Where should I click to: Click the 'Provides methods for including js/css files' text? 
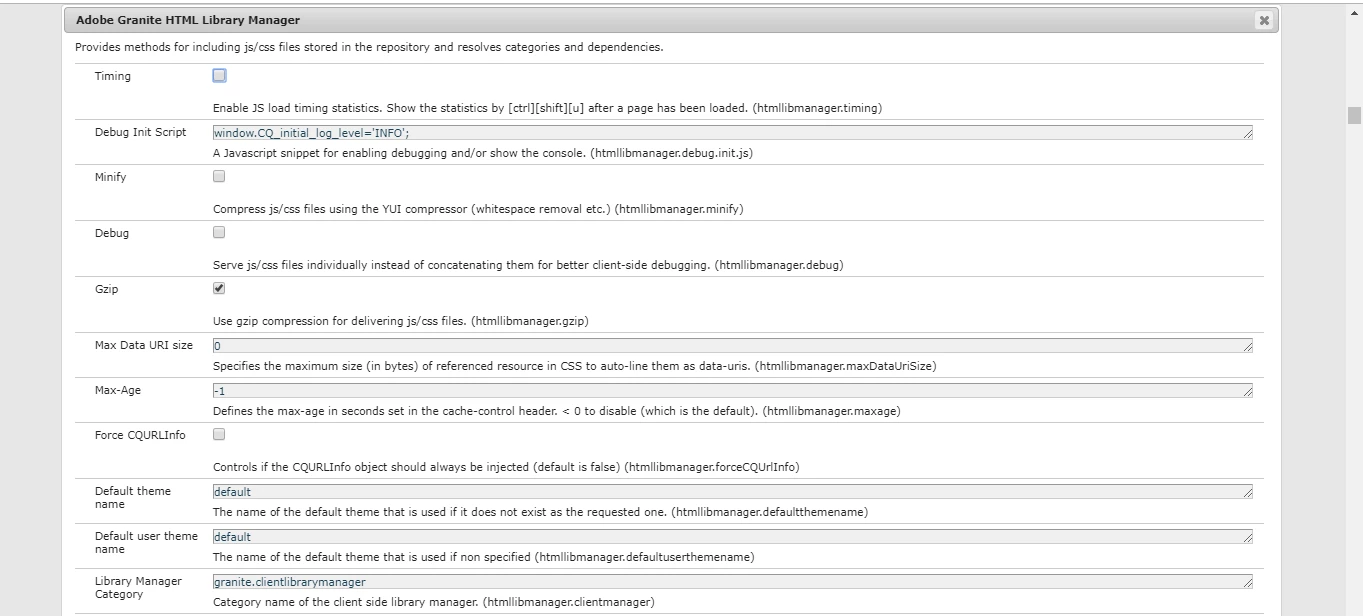pyautogui.click(x=369, y=47)
